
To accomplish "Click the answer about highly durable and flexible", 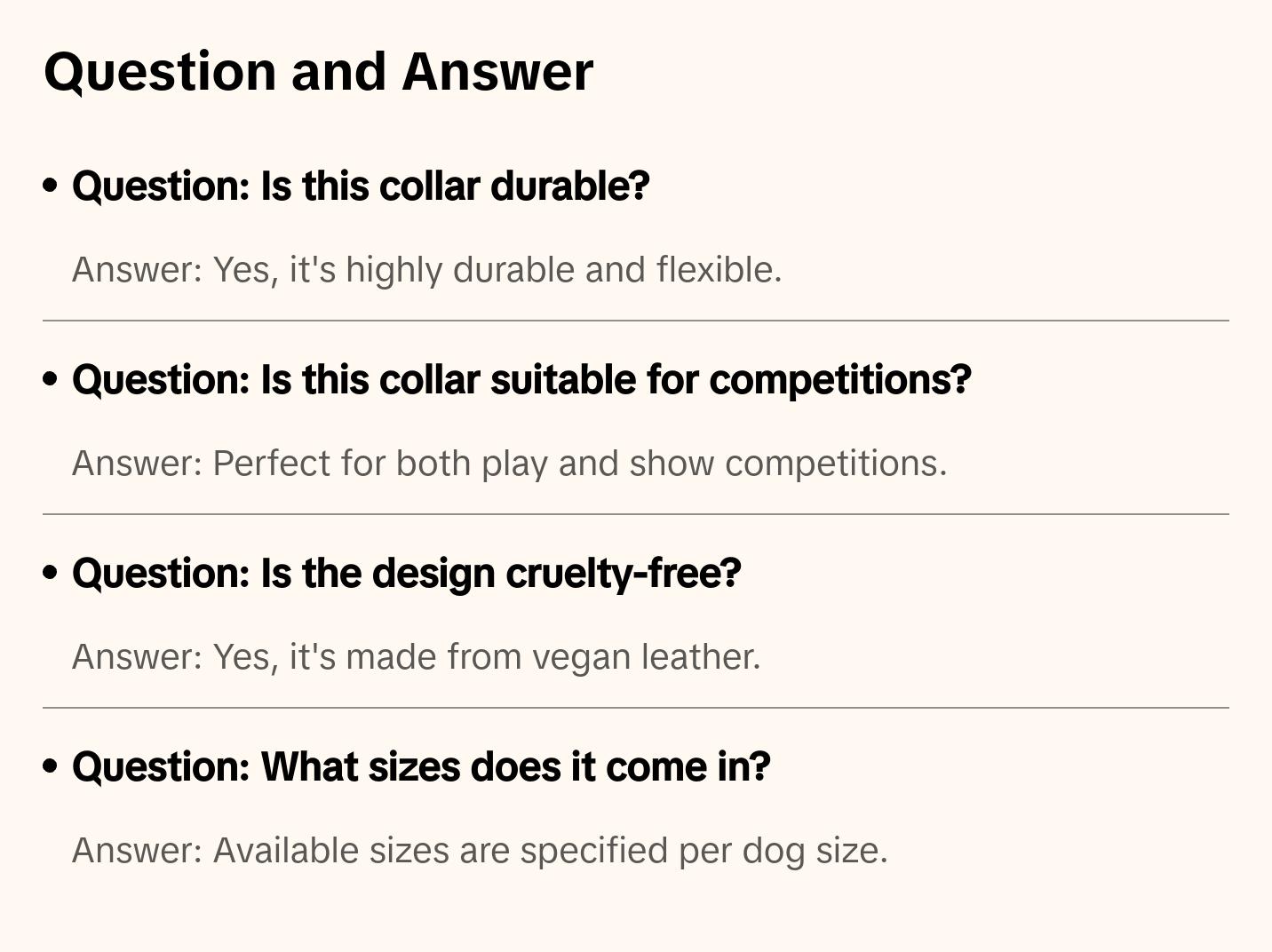I will point(426,270).
